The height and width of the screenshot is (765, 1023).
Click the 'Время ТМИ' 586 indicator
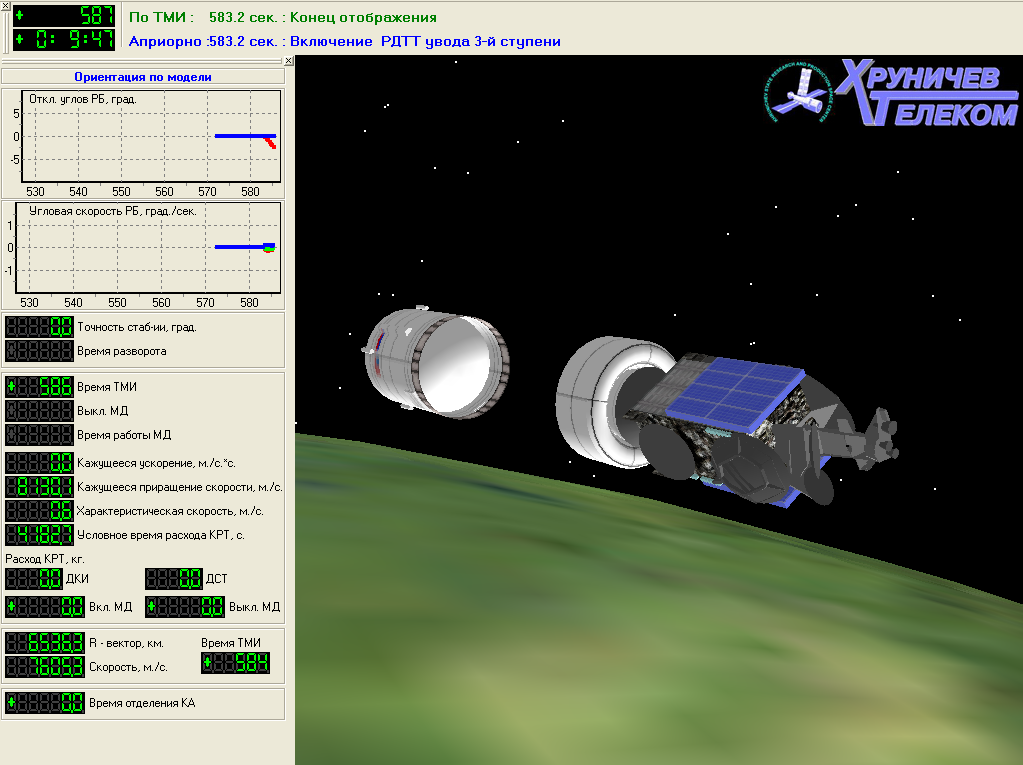tap(40, 387)
